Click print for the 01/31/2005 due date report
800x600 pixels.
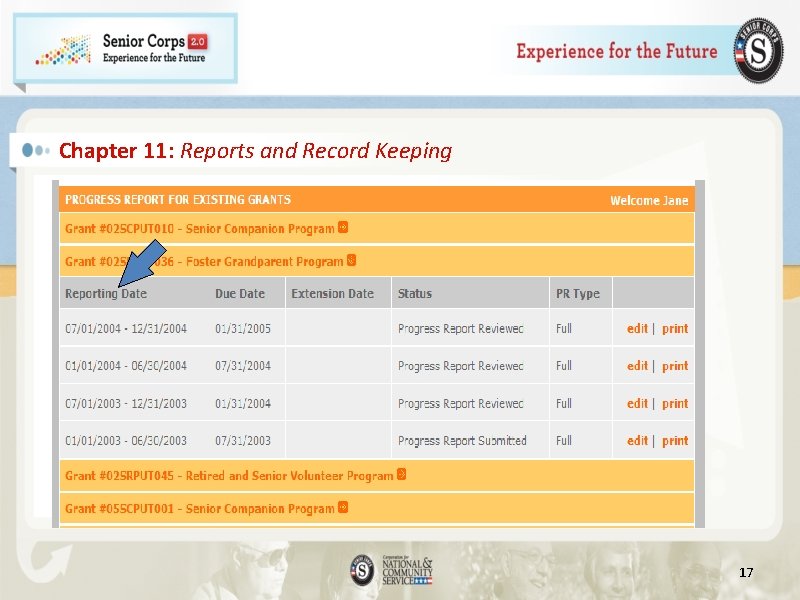[x=675, y=328]
